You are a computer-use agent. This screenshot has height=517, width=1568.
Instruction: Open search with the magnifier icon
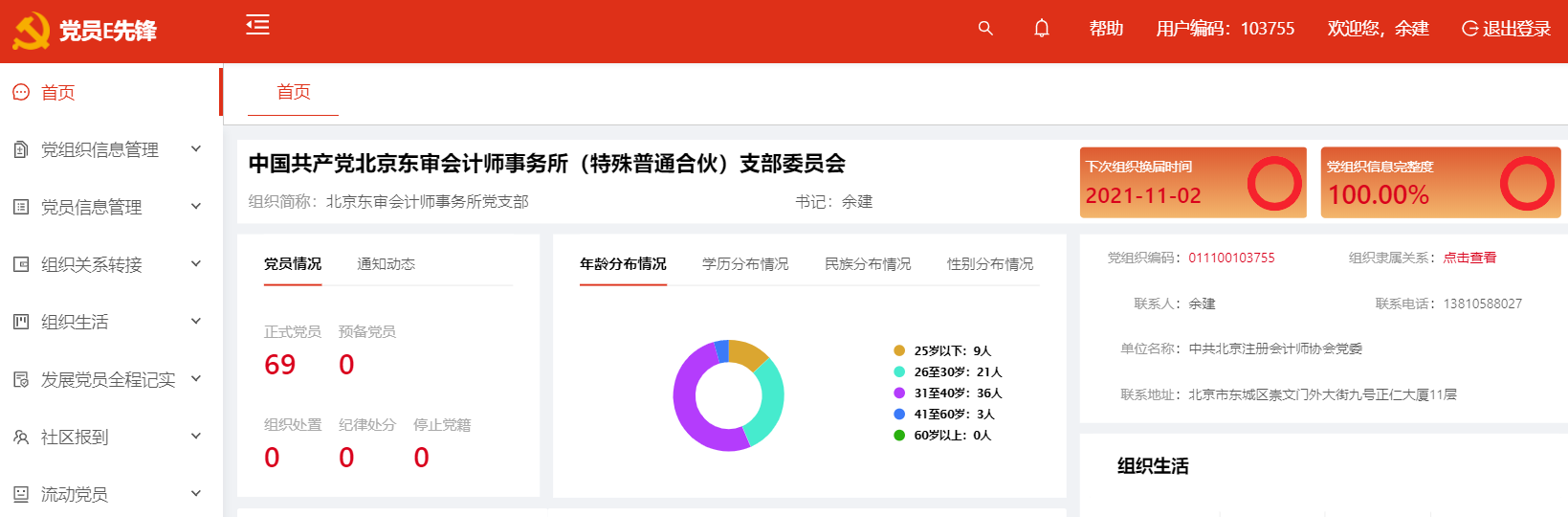(x=985, y=29)
